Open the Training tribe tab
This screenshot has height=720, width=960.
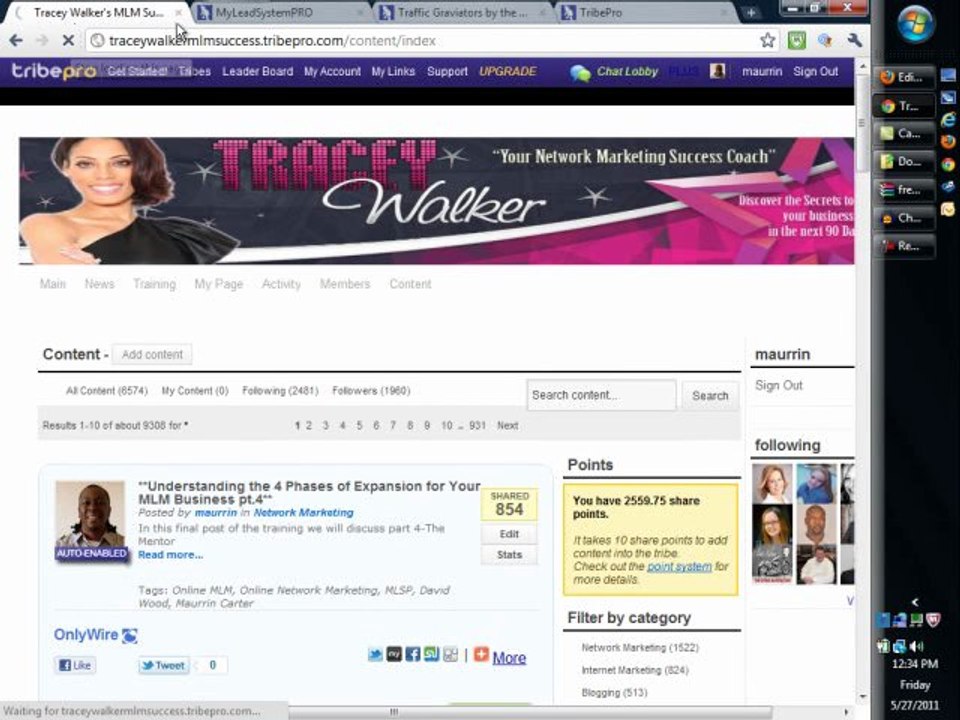pyautogui.click(x=154, y=284)
